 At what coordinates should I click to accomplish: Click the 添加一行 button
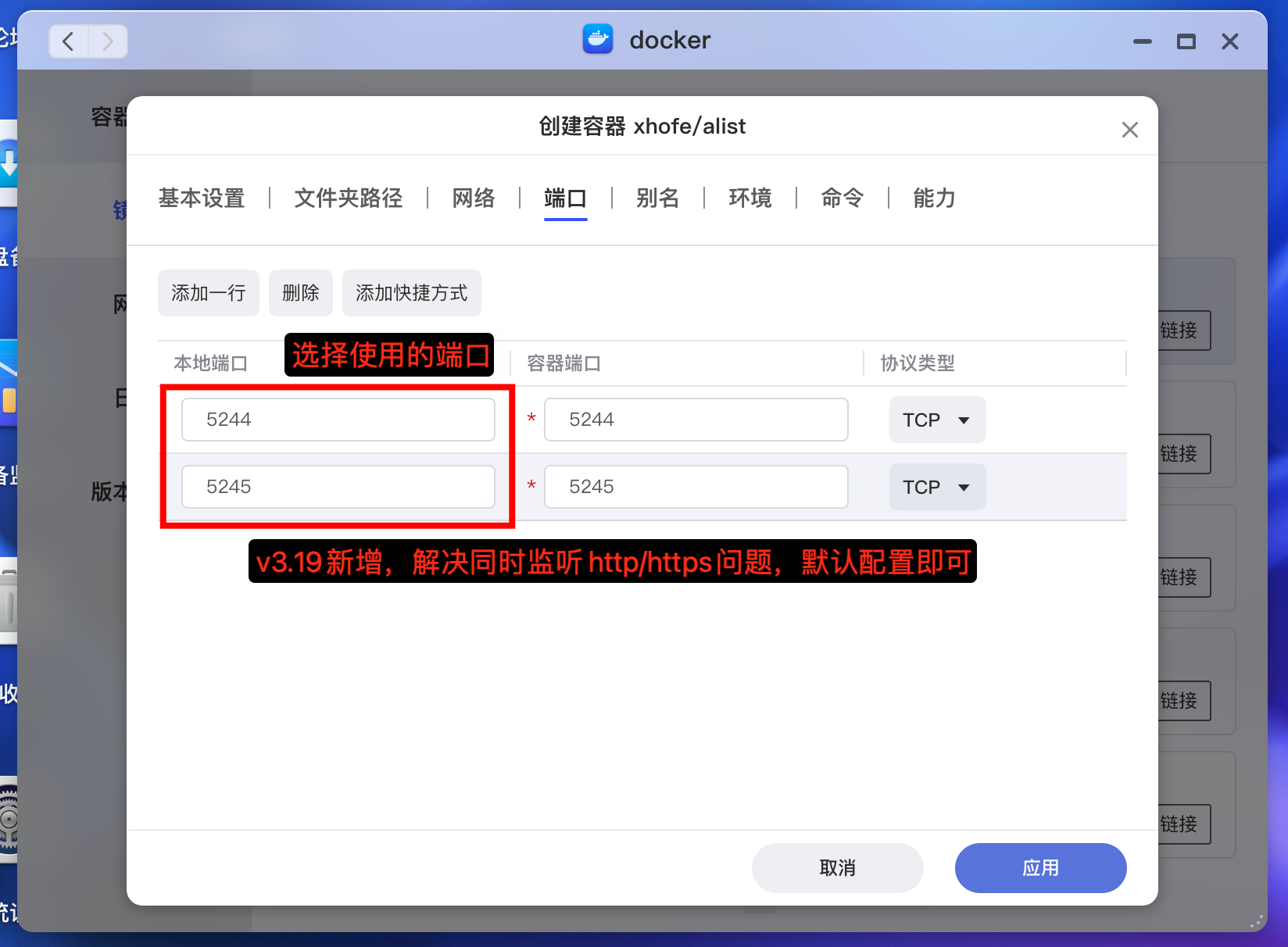(x=209, y=293)
